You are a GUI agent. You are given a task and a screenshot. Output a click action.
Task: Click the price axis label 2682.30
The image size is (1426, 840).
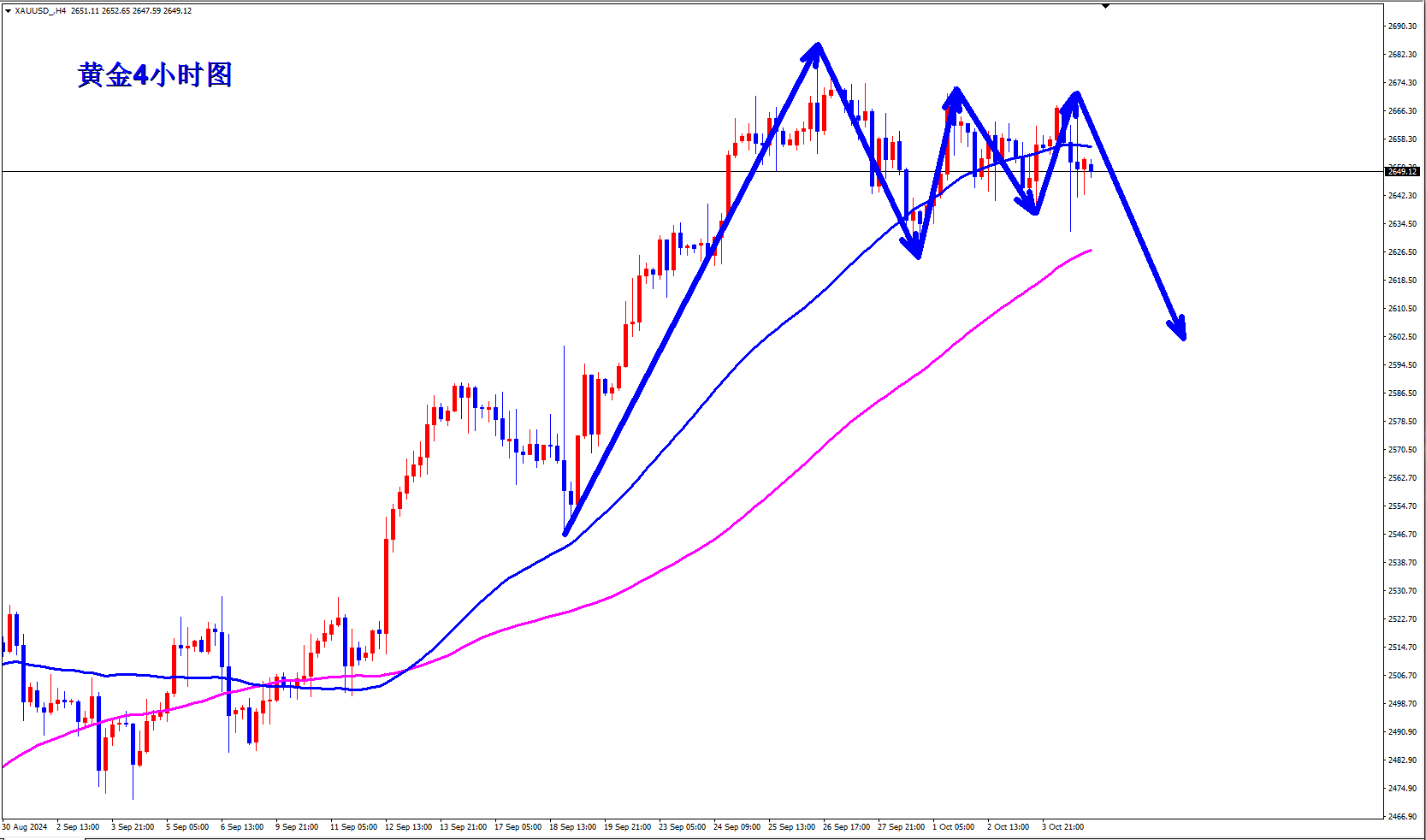[x=1402, y=55]
